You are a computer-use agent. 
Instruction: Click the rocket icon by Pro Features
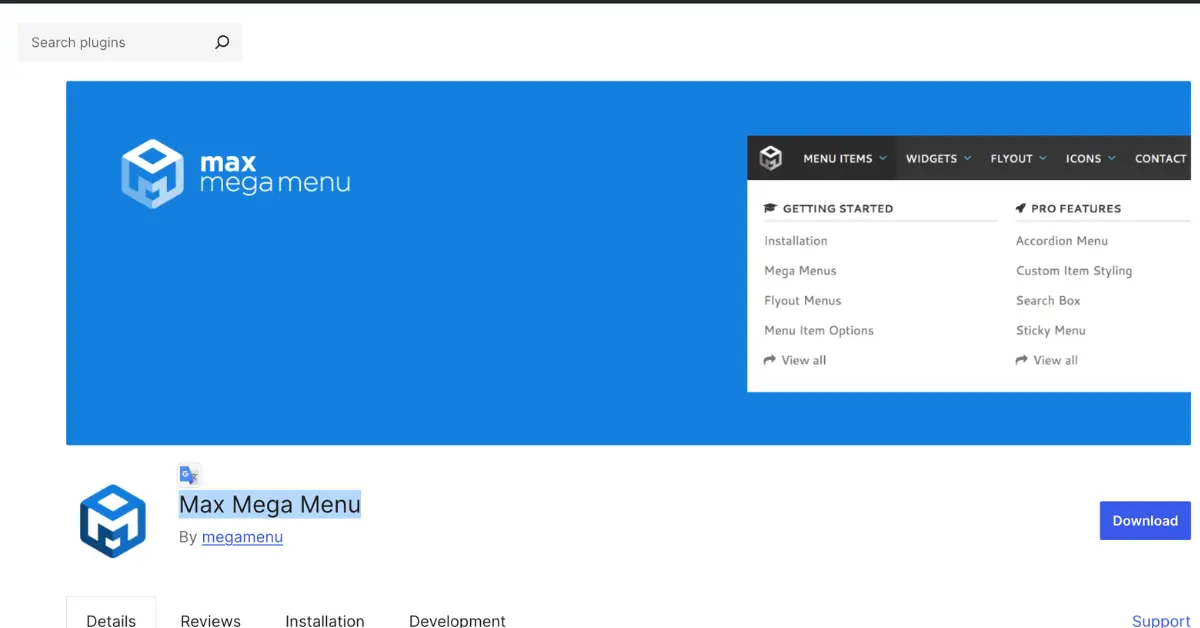tap(1021, 208)
